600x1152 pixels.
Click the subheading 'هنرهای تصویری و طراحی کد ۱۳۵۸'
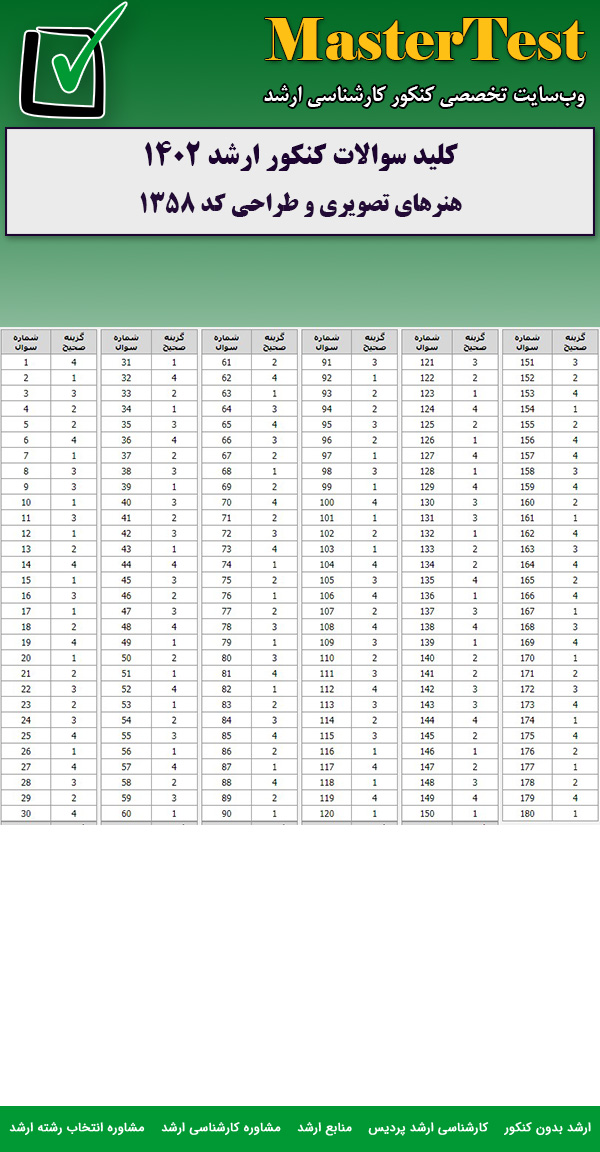pos(300,204)
